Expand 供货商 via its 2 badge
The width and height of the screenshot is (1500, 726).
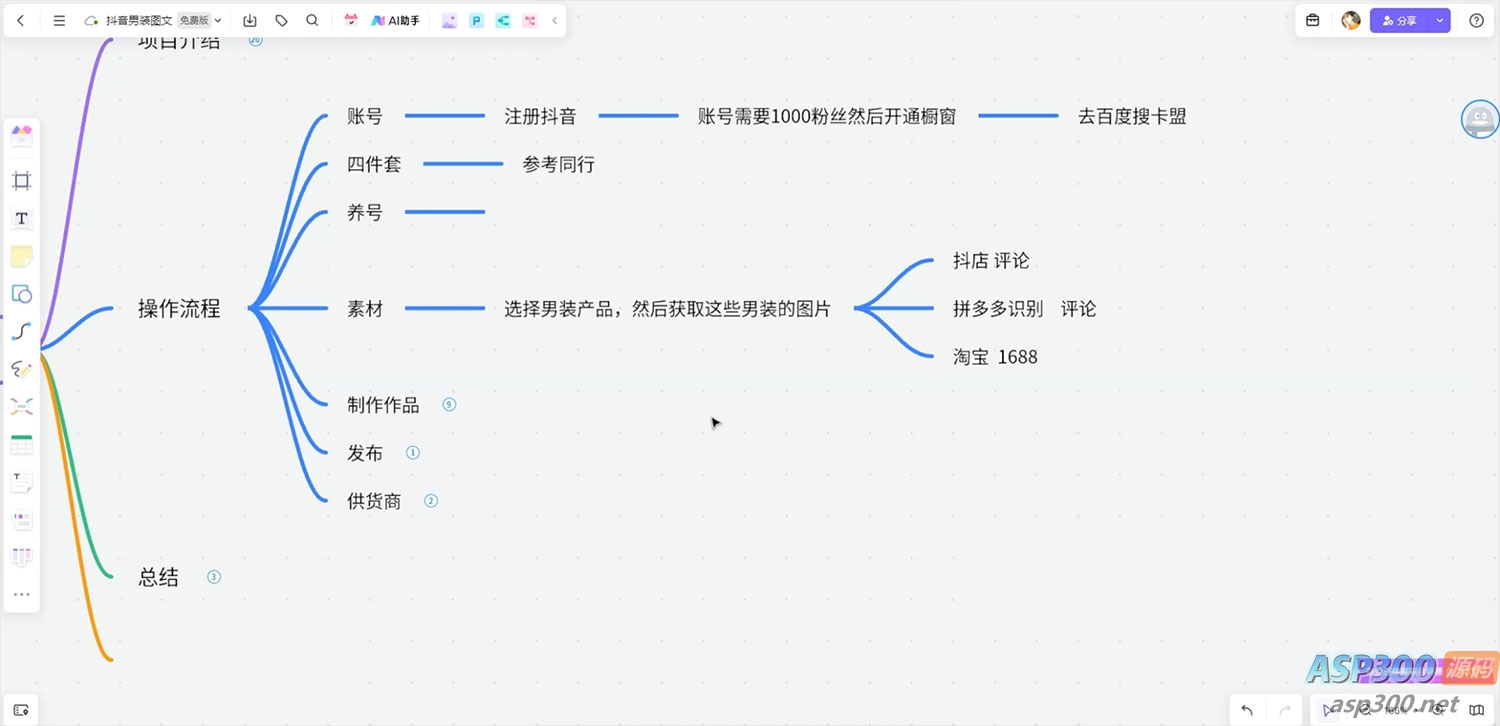(431, 501)
